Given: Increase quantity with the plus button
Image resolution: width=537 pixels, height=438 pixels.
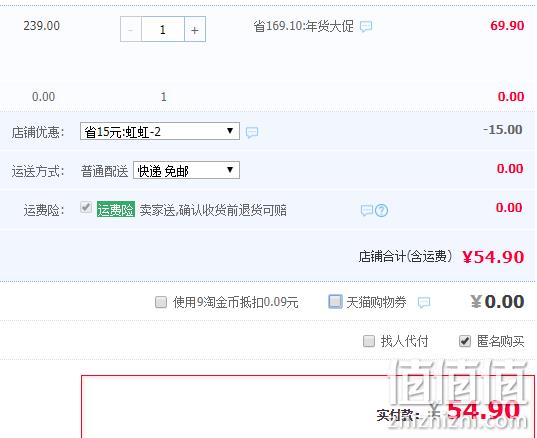Looking at the screenshot, I should (195, 30).
